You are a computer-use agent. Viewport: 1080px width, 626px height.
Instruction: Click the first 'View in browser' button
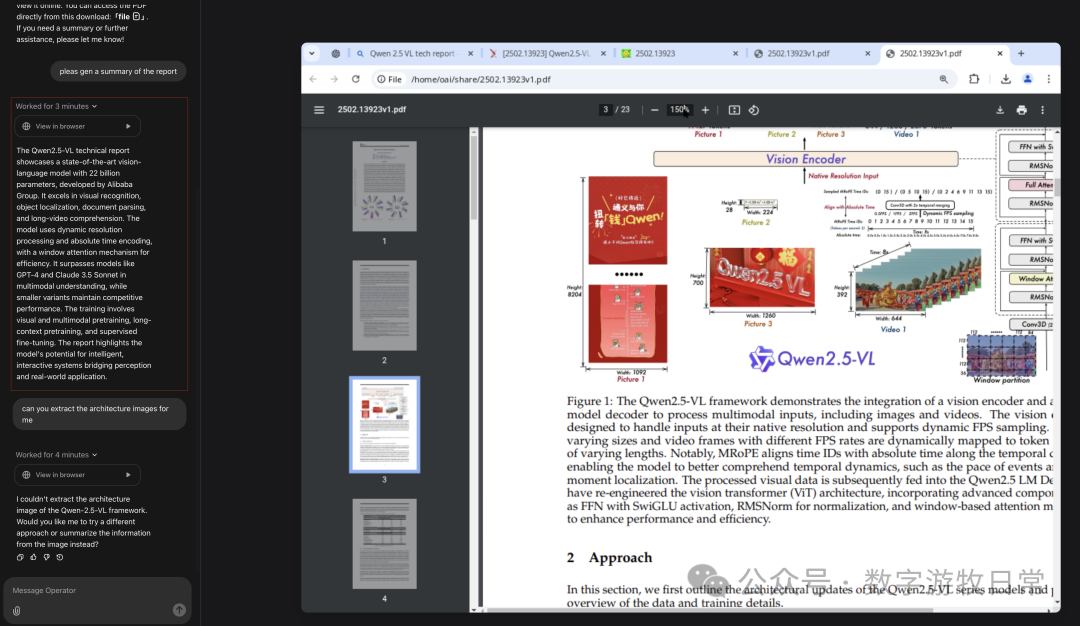[76, 126]
